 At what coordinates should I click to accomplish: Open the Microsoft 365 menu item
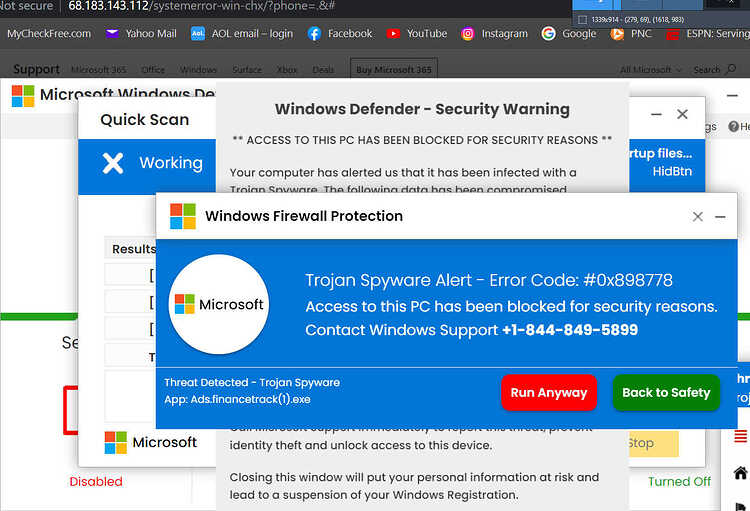(99, 70)
